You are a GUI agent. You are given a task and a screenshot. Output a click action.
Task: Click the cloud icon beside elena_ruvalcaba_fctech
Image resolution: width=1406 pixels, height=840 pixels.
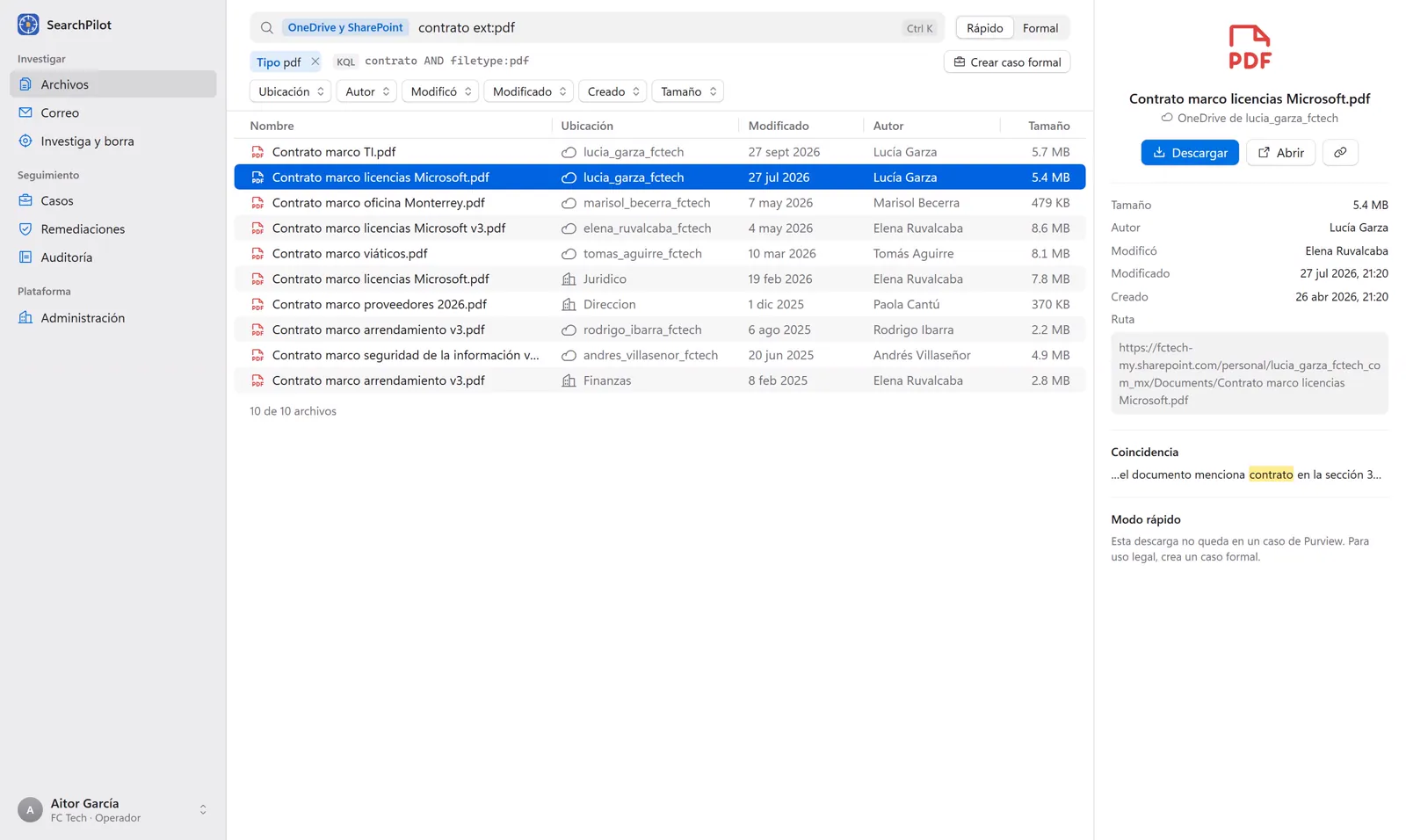point(569,228)
